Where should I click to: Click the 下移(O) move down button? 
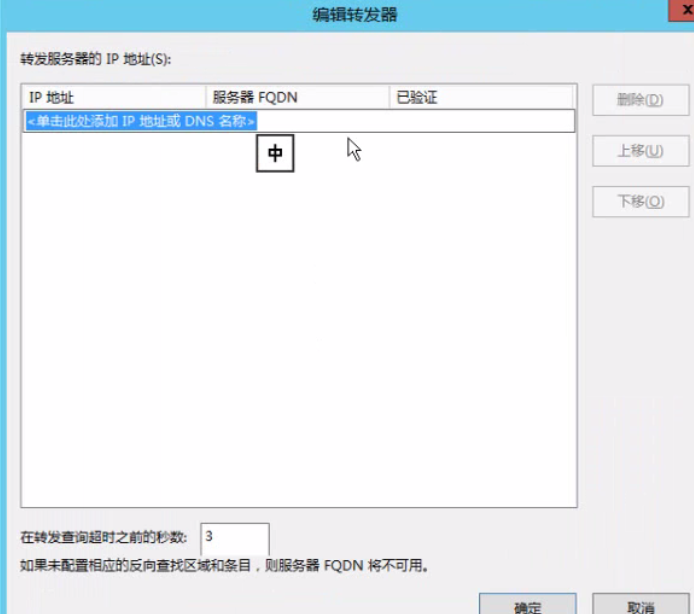(640, 202)
